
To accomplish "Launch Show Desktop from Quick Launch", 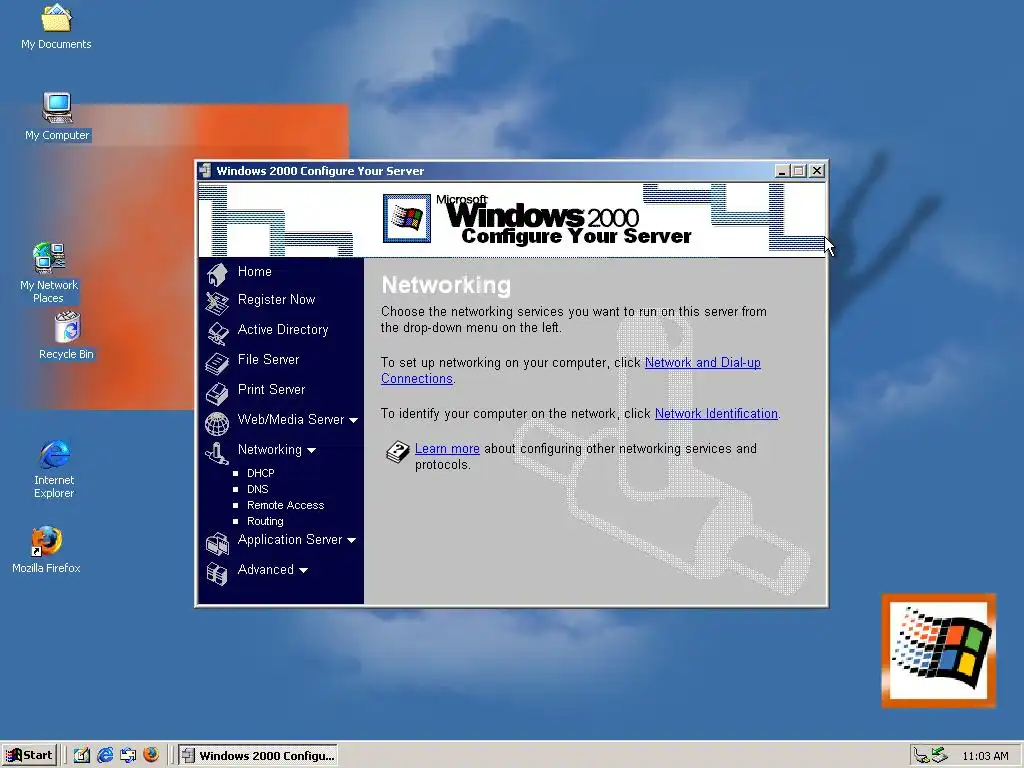I will 81,755.
